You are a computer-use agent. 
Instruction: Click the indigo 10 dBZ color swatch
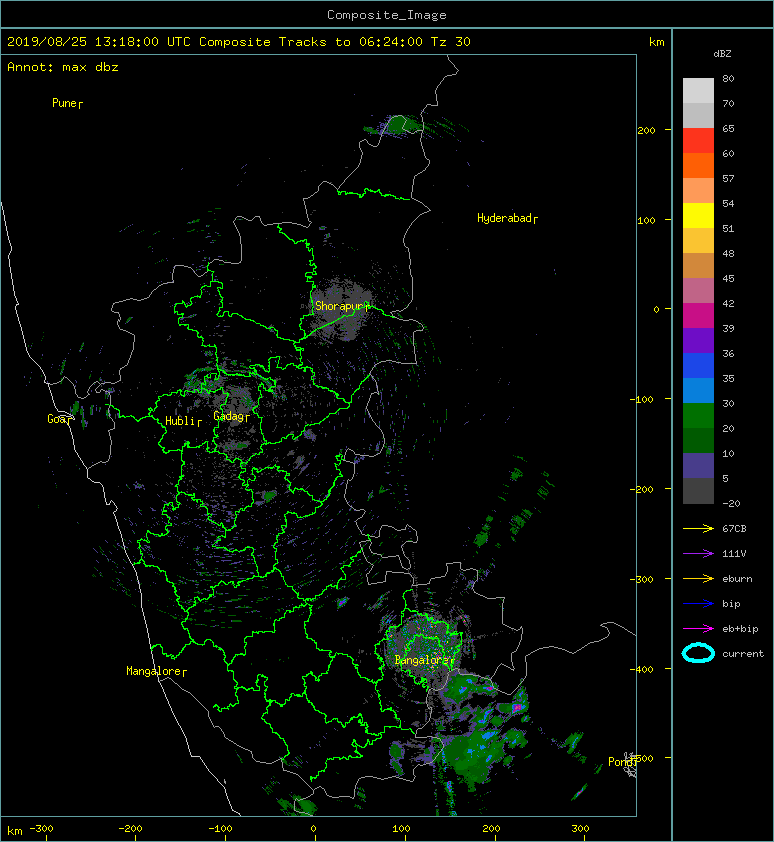point(698,466)
